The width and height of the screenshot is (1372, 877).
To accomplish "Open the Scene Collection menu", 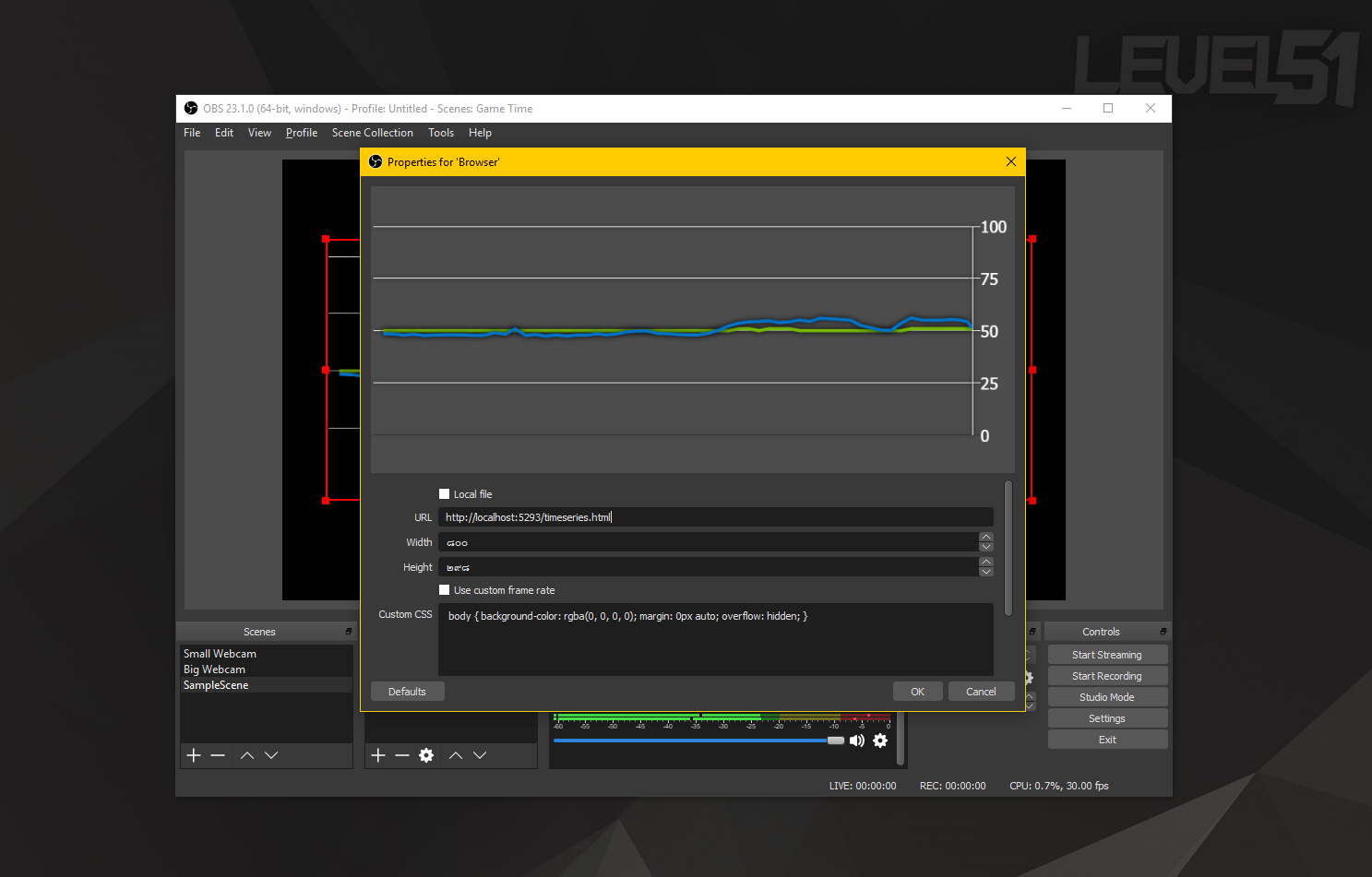I will click(x=372, y=133).
